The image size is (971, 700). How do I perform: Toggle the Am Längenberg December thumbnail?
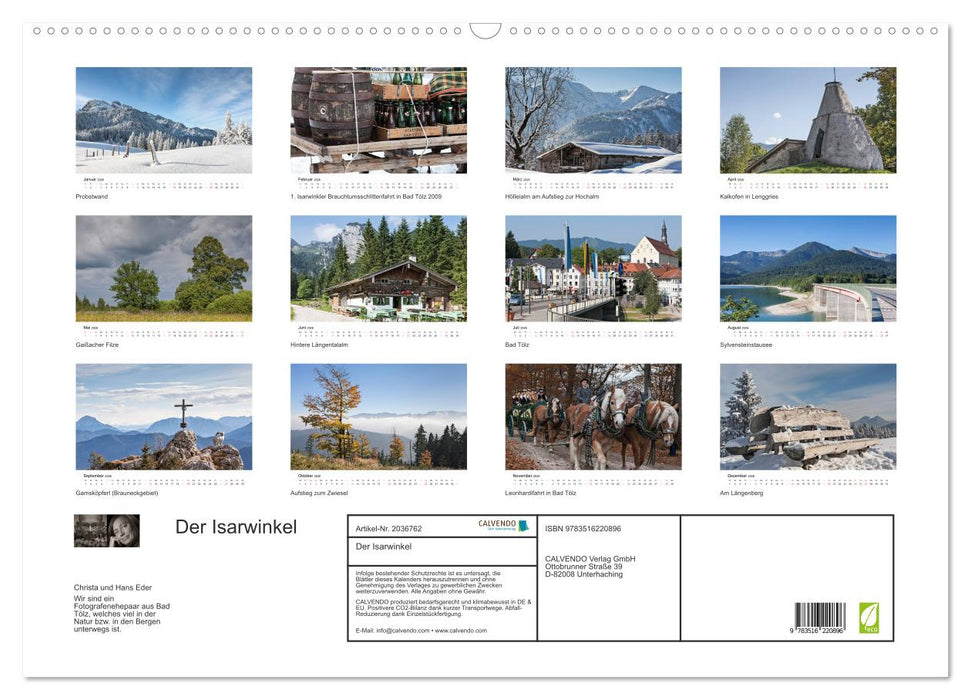tap(807, 416)
